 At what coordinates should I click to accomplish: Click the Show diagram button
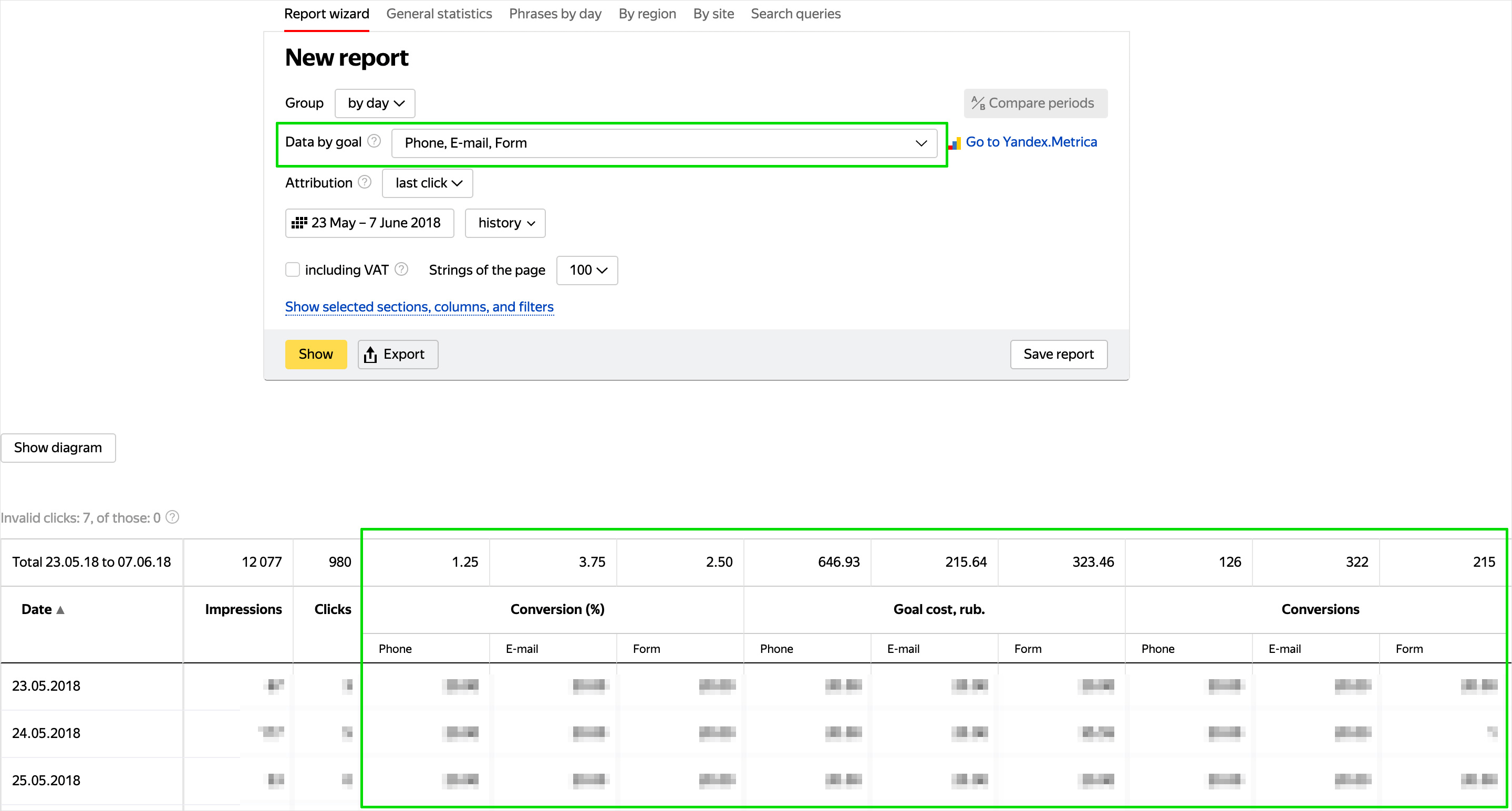tap(58, 448)
